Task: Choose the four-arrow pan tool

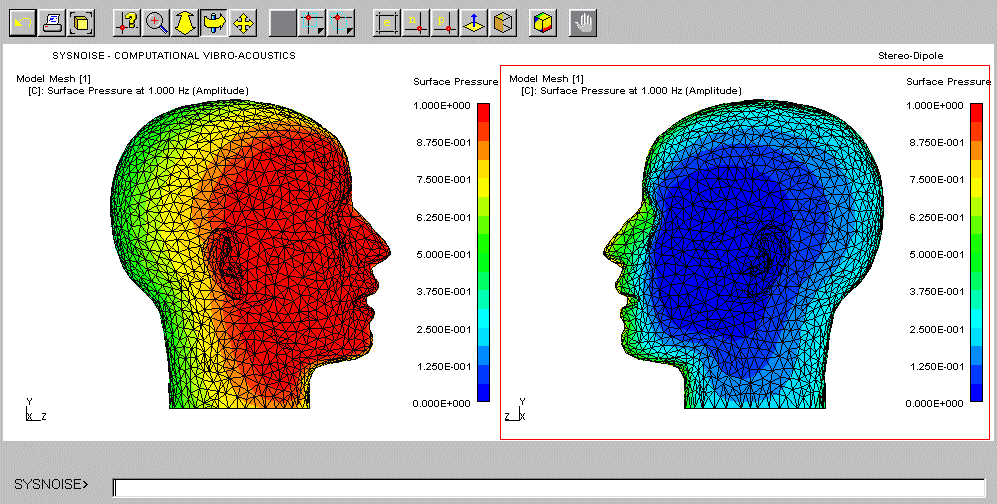Action: (242, 21)
